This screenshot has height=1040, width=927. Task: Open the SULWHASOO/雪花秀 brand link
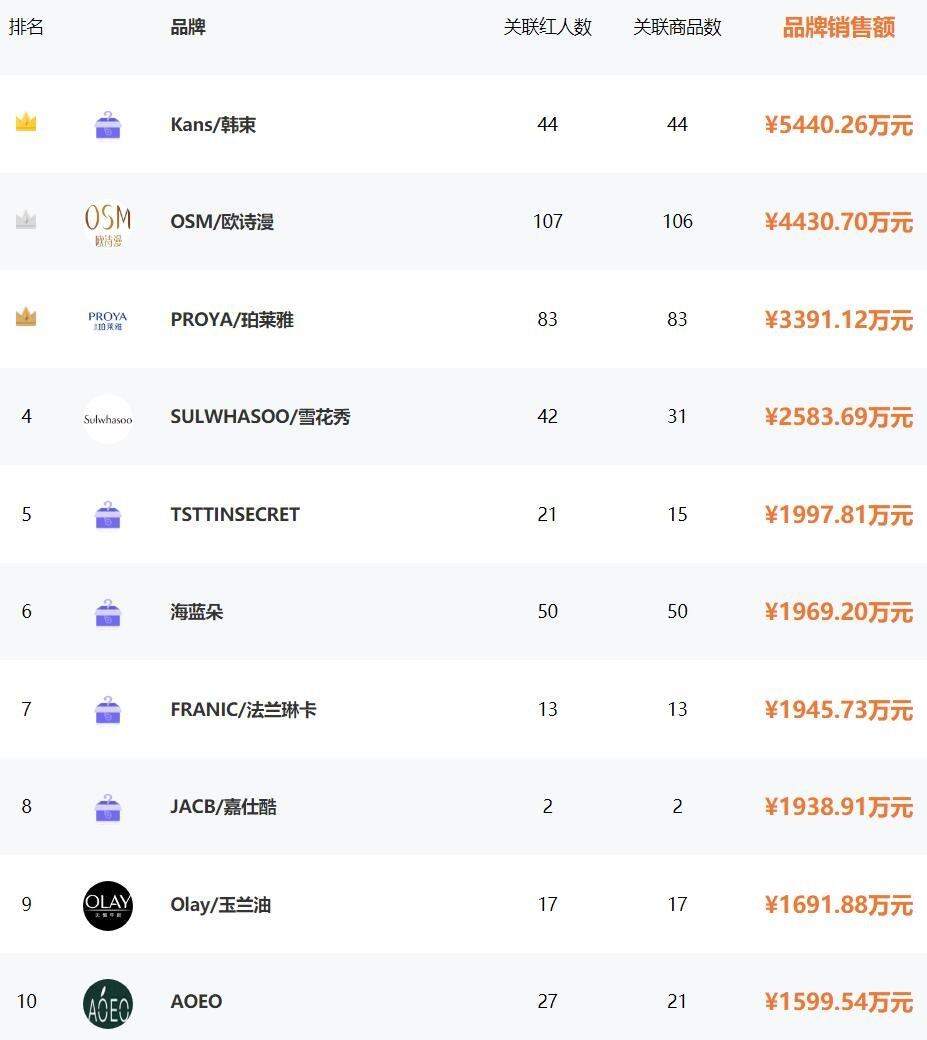[260, 417]
